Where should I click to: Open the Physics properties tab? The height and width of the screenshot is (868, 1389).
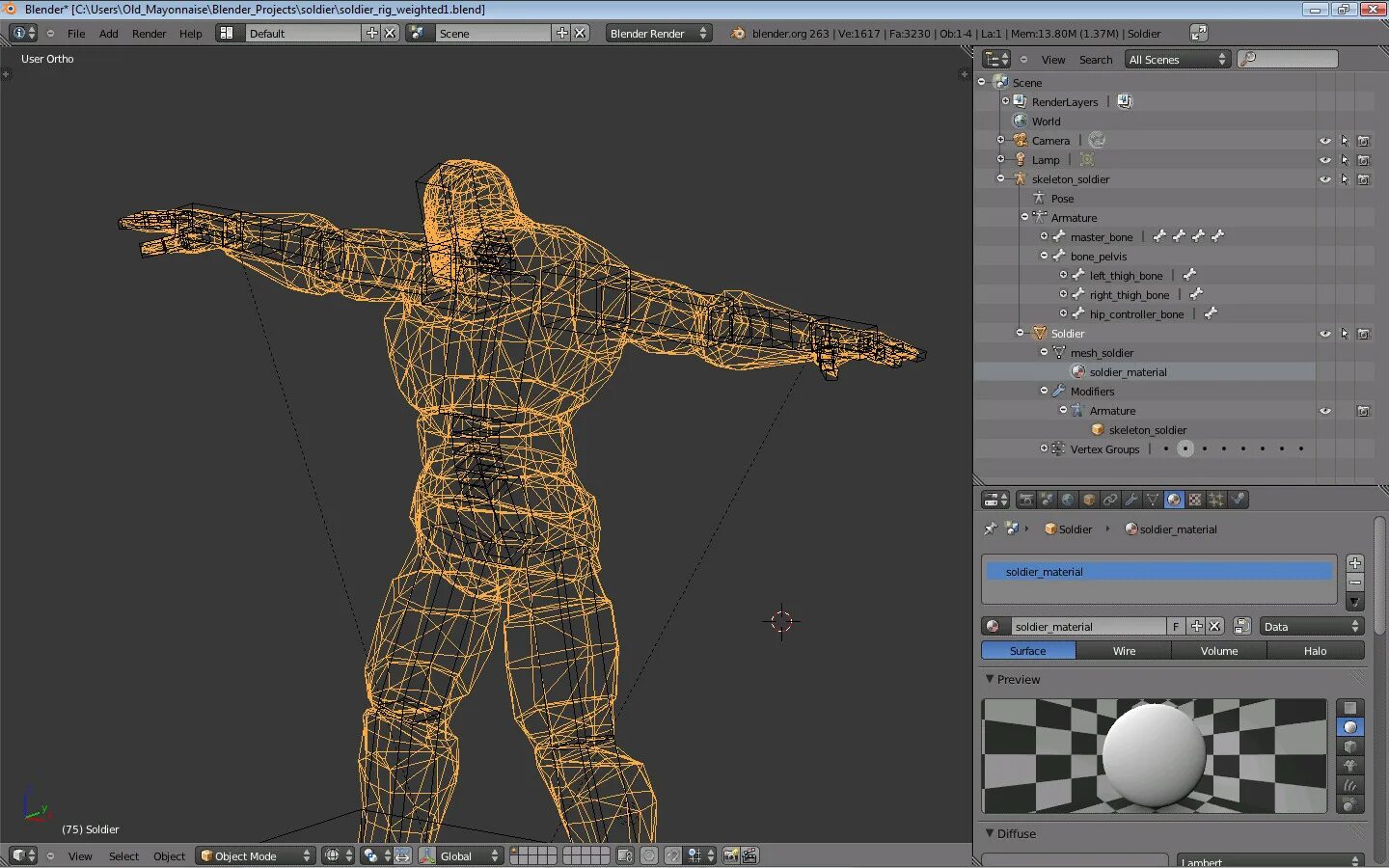tap(1238, 500)
